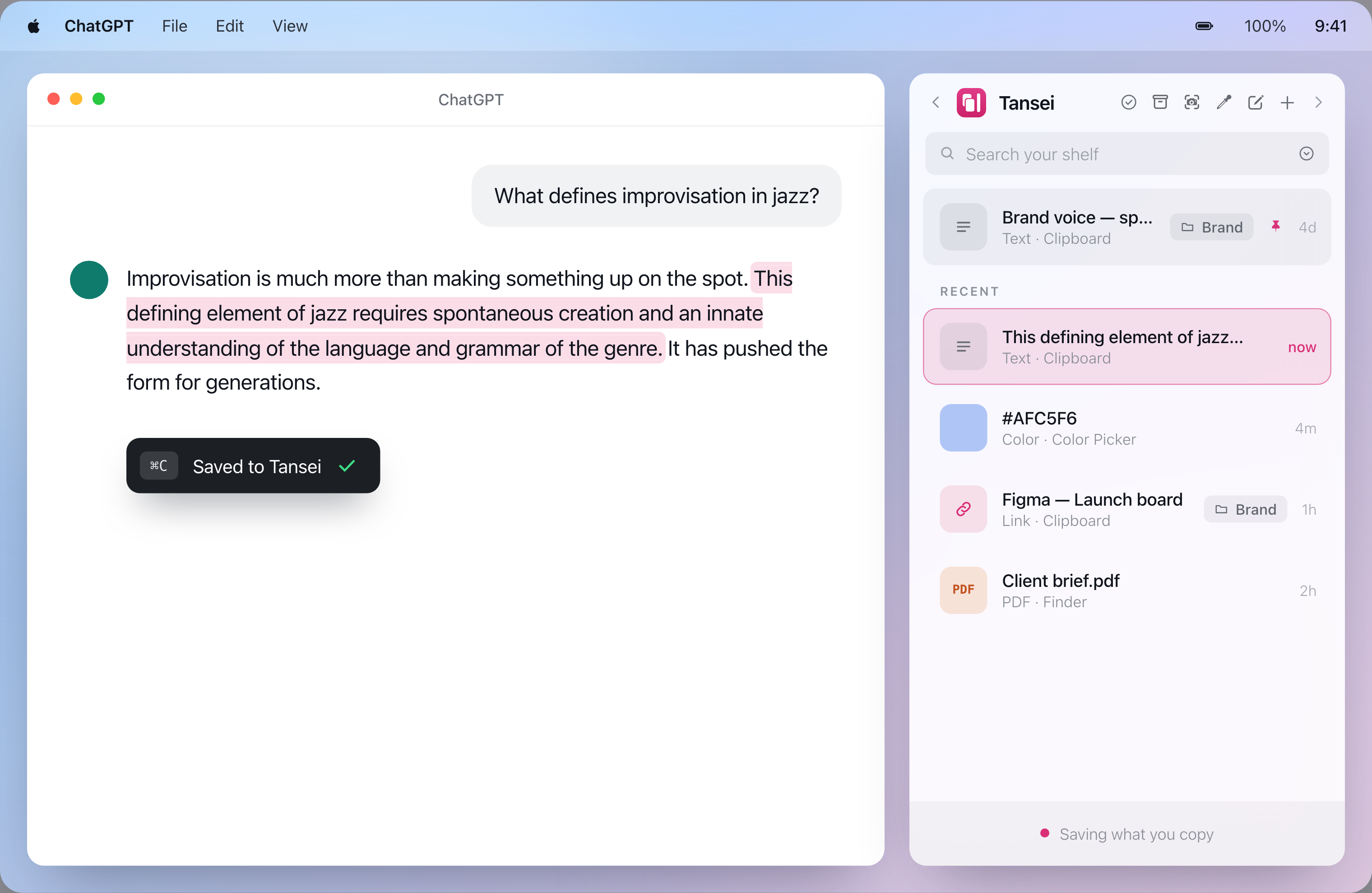Viewport: 1372px width, 893px height.
Task: Click the 'Link · Clipboard' subtitle
Action: coord(1056,521)
